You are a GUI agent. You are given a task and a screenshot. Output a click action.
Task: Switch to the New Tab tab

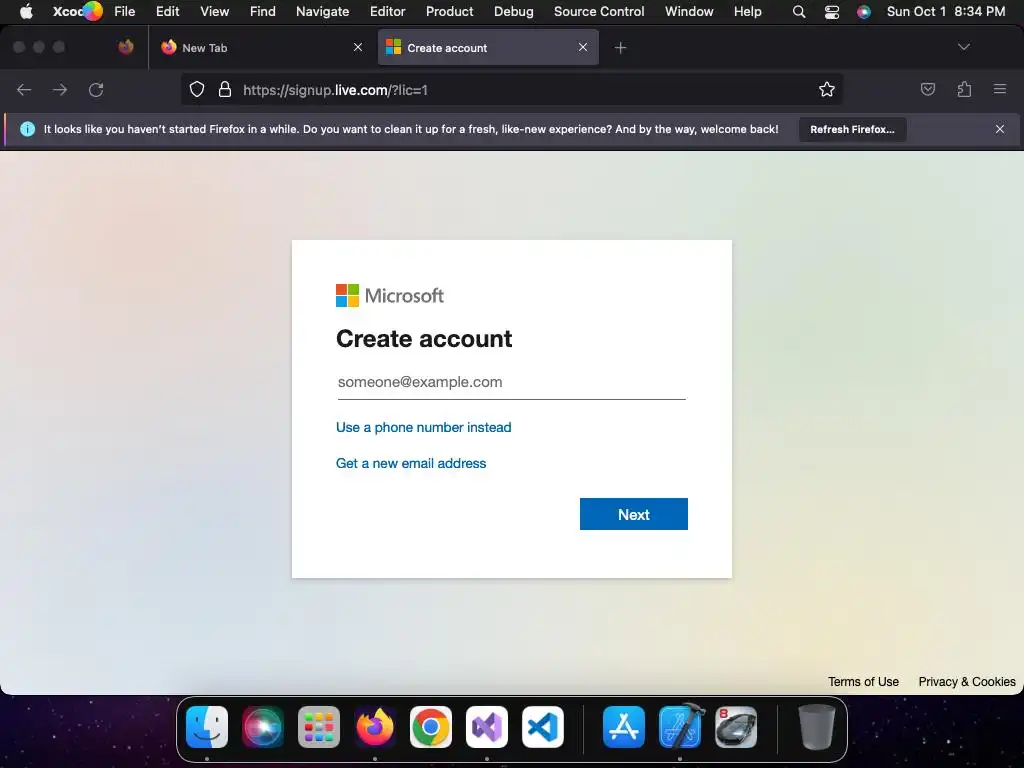click(261, 47)
